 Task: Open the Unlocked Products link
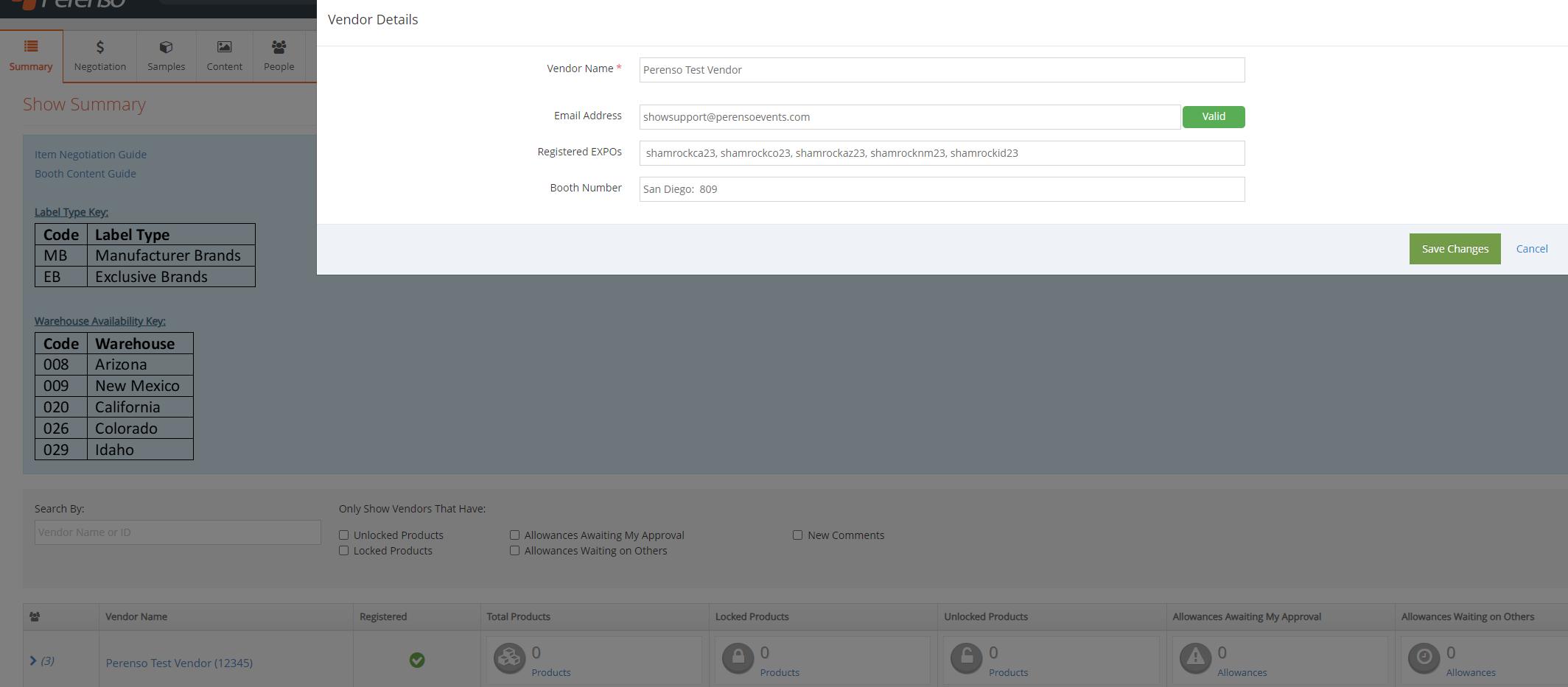point(1008,673)
